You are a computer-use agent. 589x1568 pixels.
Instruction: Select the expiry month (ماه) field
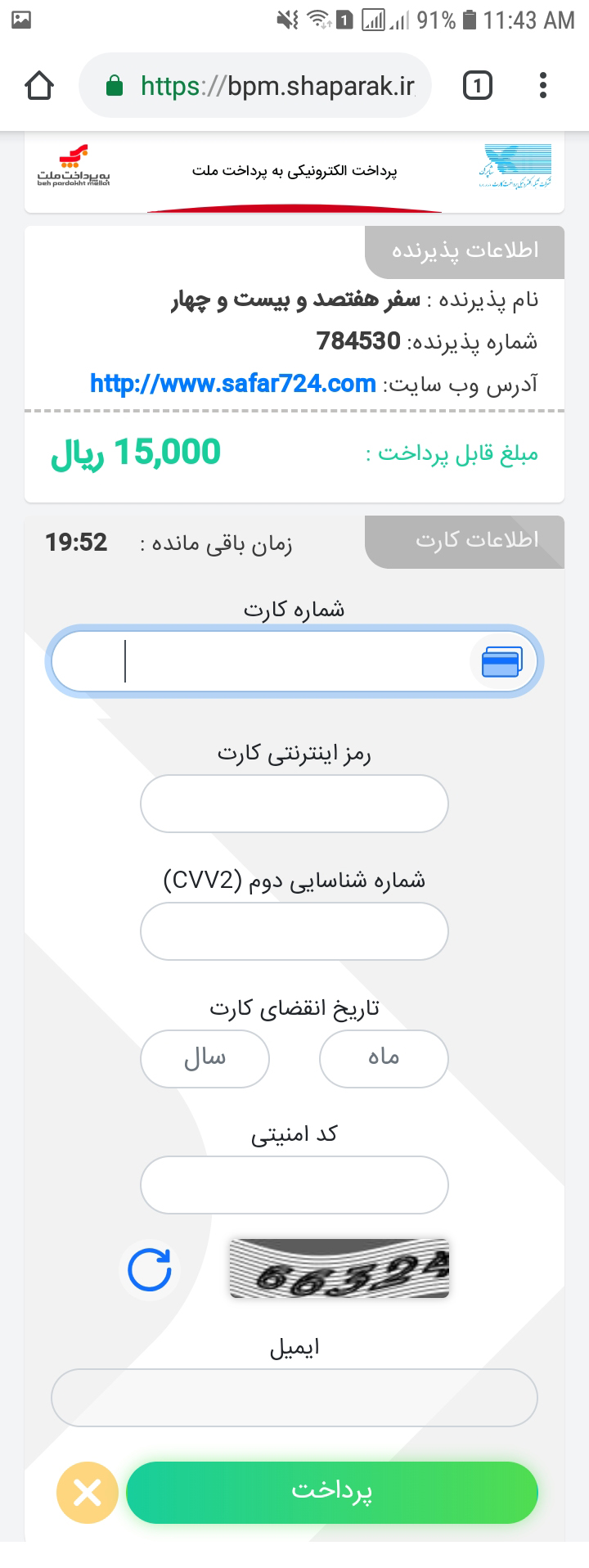384,1058
